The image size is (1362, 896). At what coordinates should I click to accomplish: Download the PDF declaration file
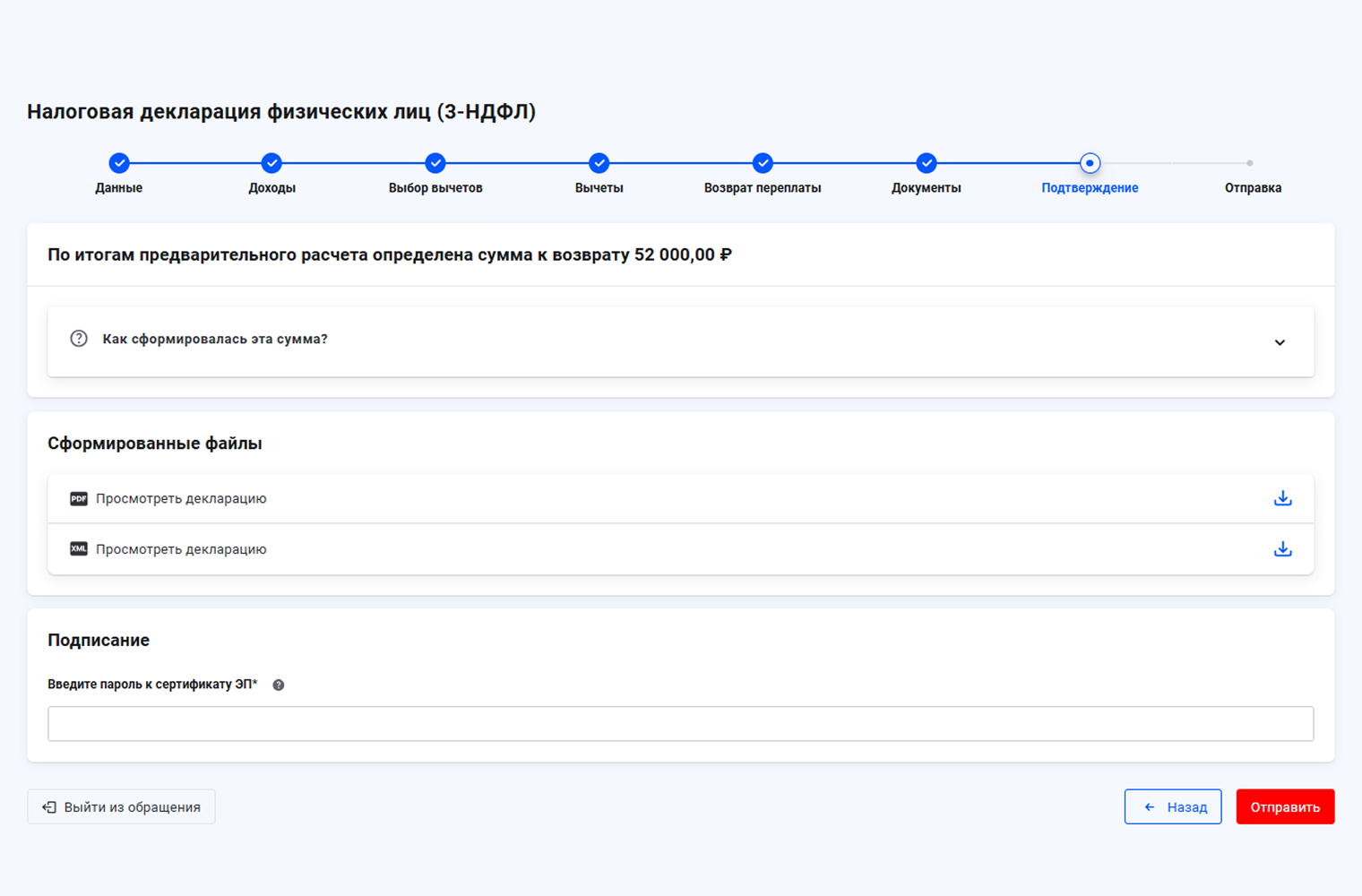point(1282,498)
